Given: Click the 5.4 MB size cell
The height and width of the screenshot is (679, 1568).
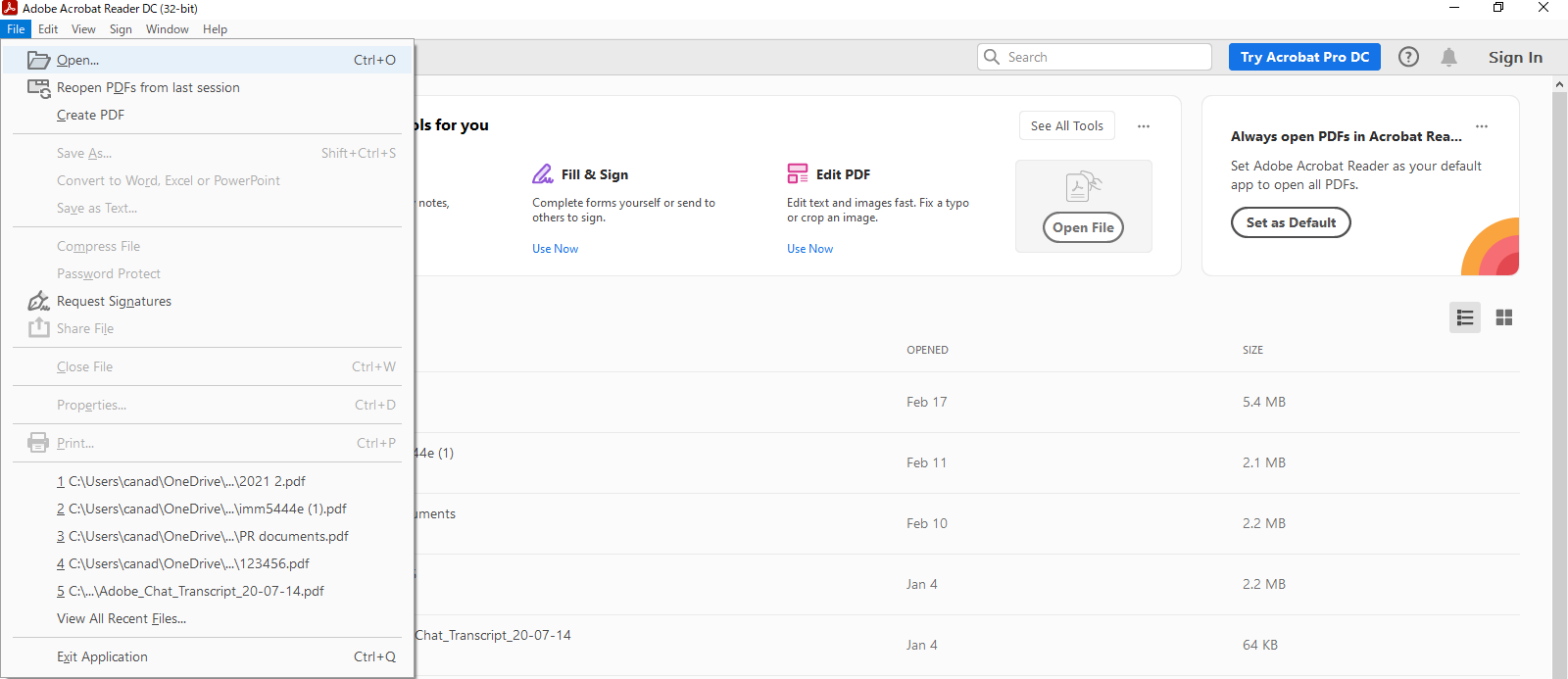Looking at the screenshot, I should click(1264, 402).
